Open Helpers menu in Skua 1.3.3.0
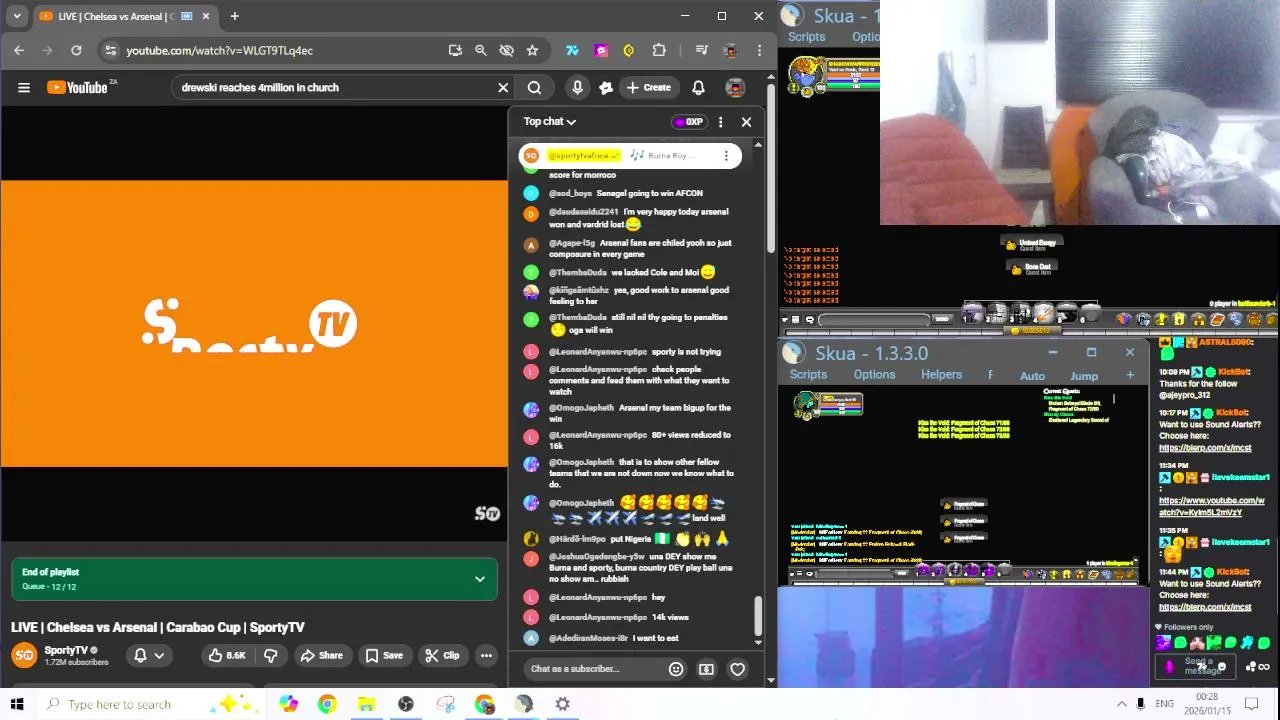Screen dimensions: 1280x720 [941, 375]
